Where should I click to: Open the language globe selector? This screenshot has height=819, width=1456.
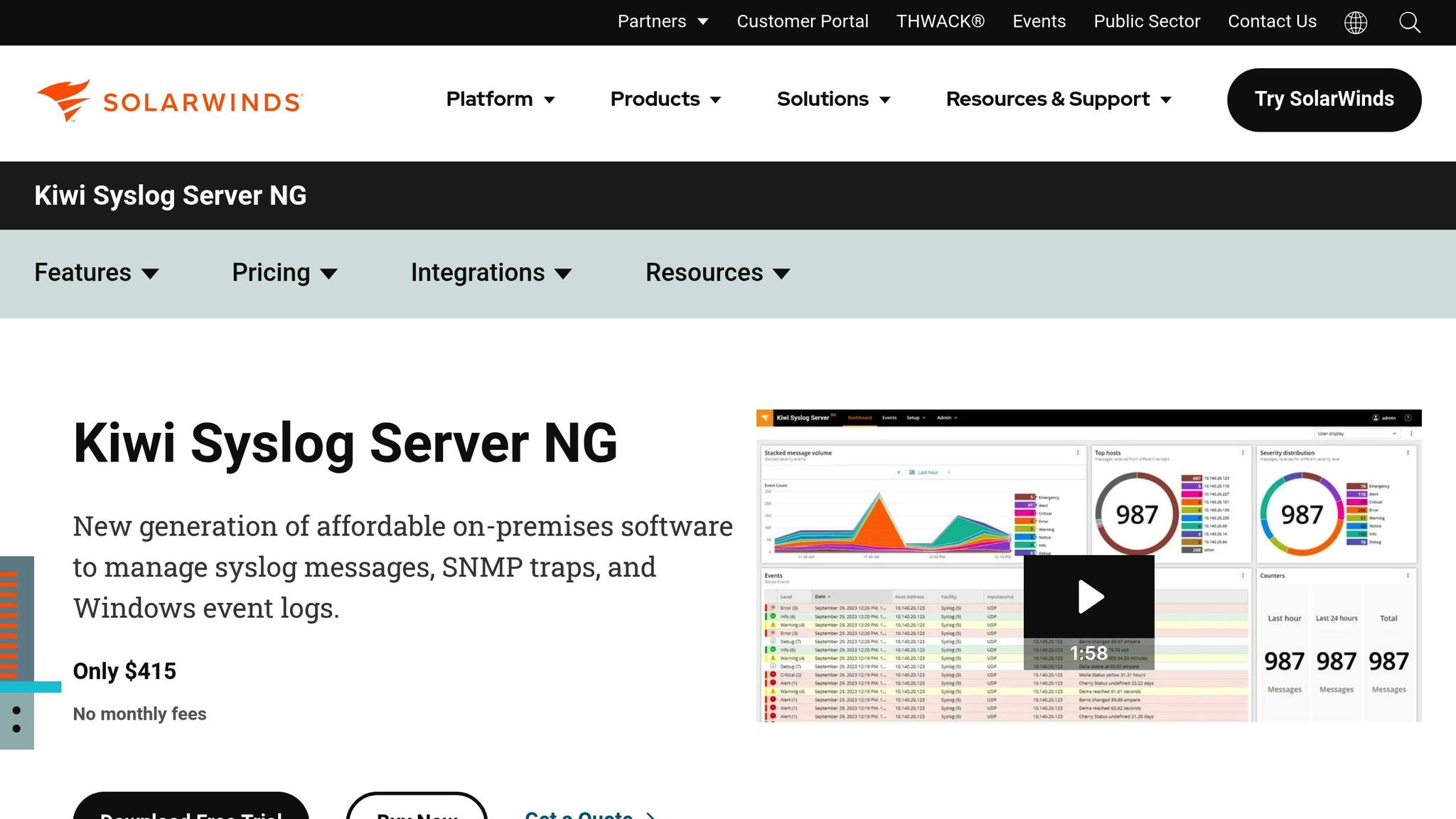1356,22
